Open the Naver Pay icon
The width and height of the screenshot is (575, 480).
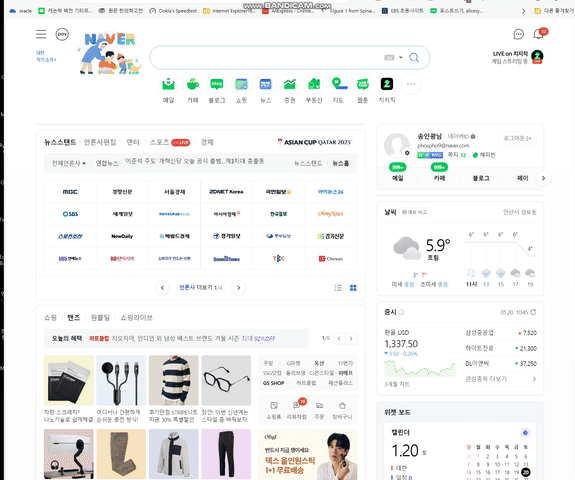pyautogui.click(x=62, y=34)
